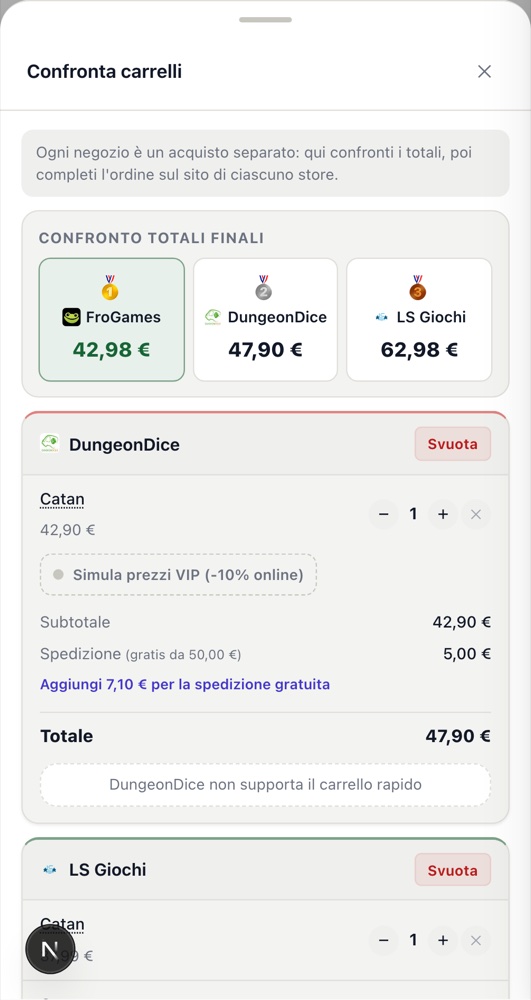The width and height of the screenshot is (531, 1000).
Task: Click the bronze medal icon above LS Giochi
Action: [418, 288]
